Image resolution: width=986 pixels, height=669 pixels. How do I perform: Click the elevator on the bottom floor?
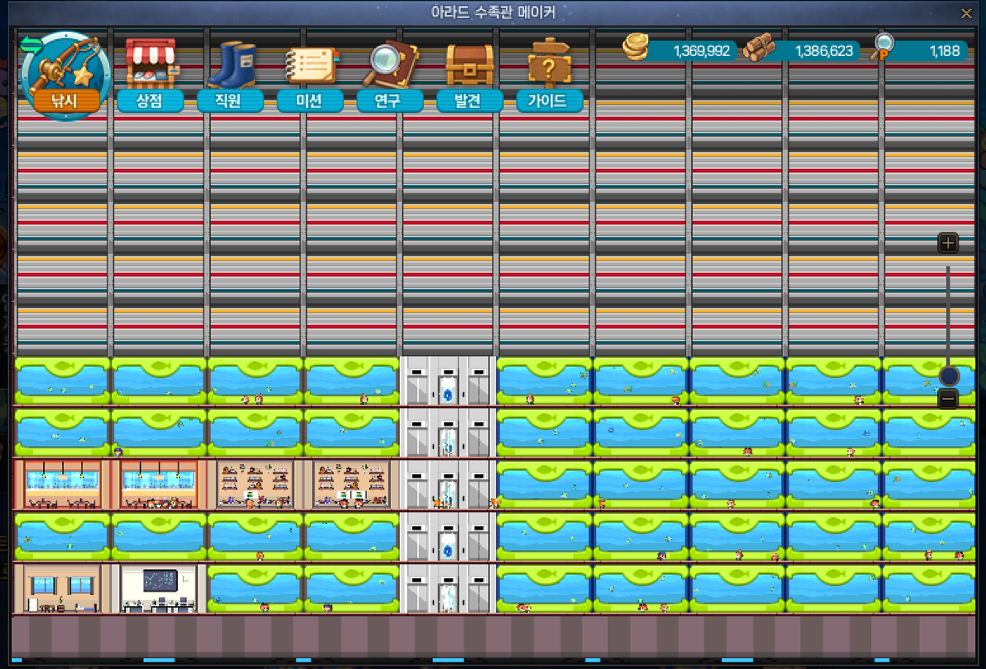click(x=448, y=589)
